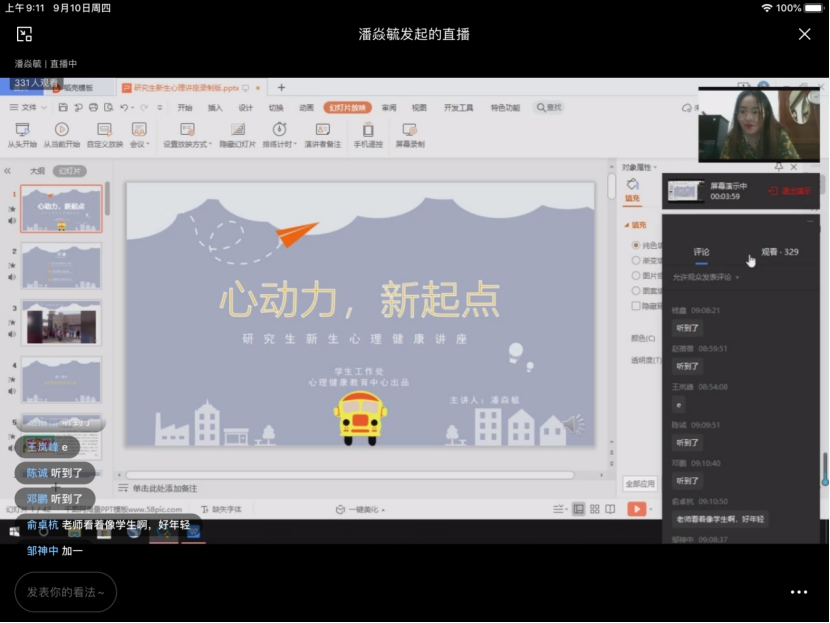
Task: Click the 隐藏幻灯片 hide slide icon
Action: tap(238, 129)
